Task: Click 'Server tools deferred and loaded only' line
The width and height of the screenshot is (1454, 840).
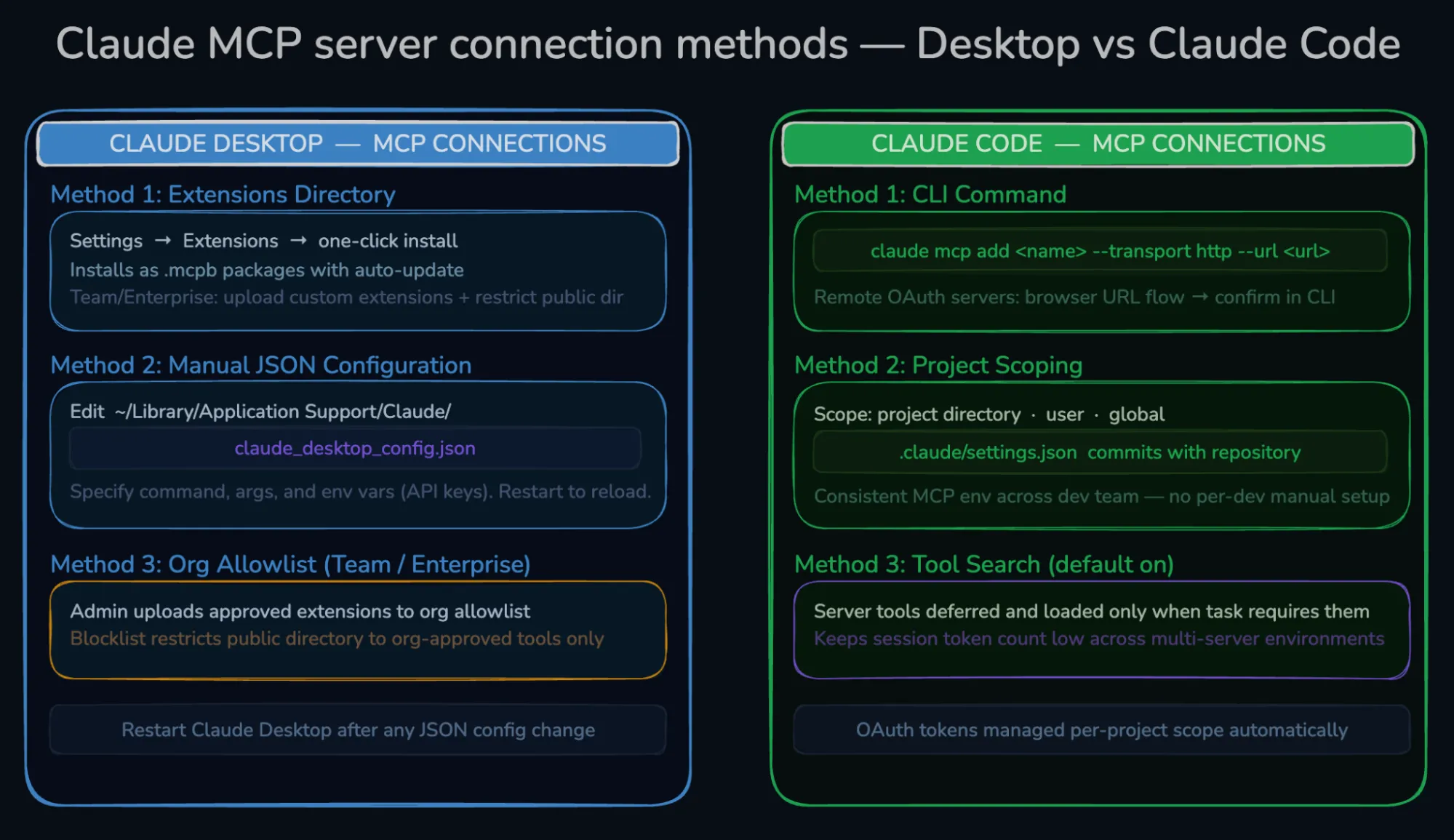Action: (1092, 611)
